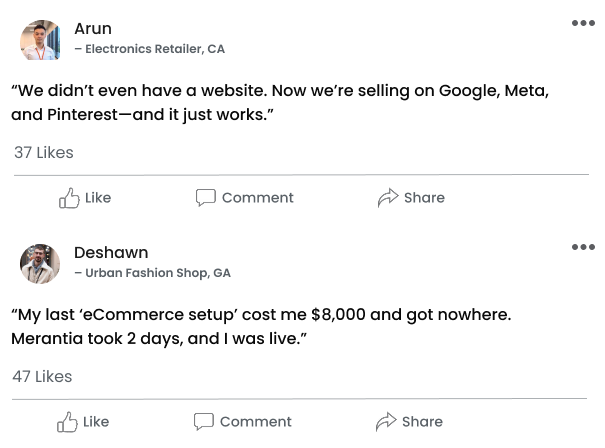The image size is (605, 448).
Task: Open Arun's profile picture
Action: (40, 40)
